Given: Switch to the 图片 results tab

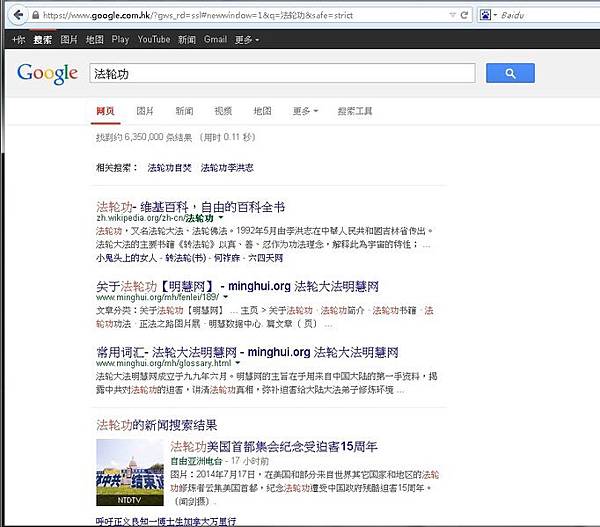Looking at the screenshot, I should tap(145, 111).
